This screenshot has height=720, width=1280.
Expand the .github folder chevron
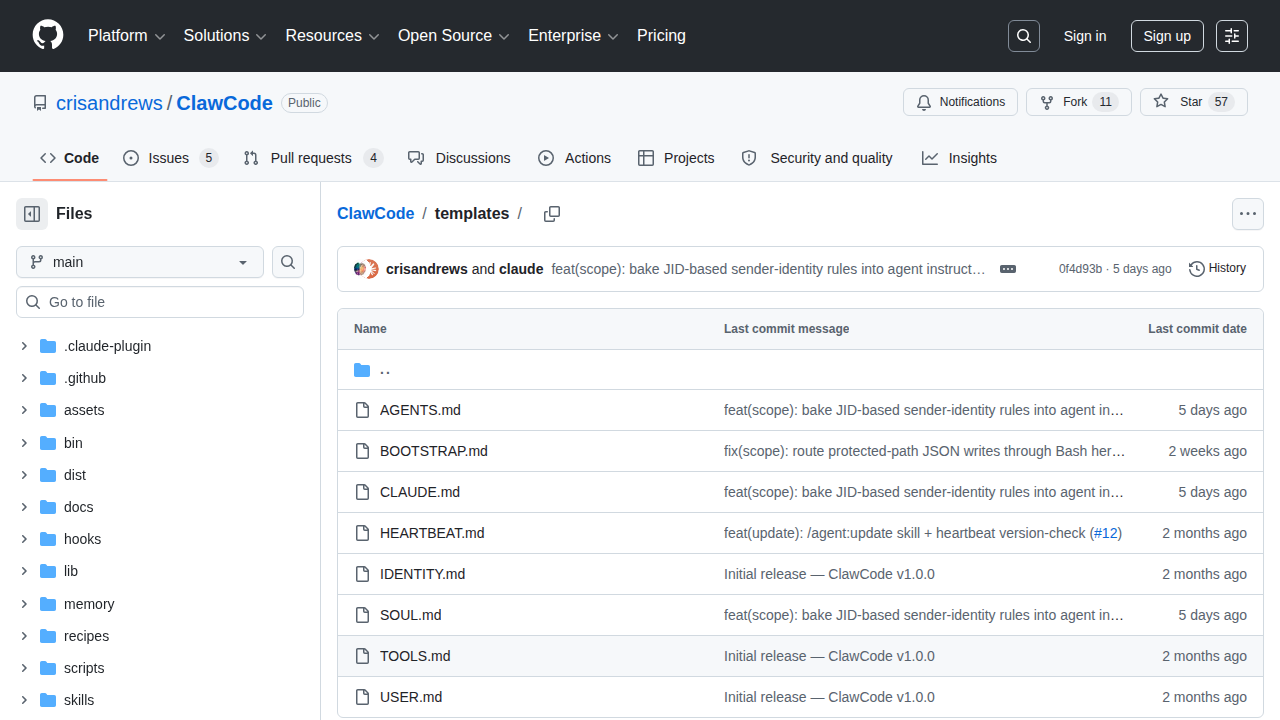coord(24,378)
